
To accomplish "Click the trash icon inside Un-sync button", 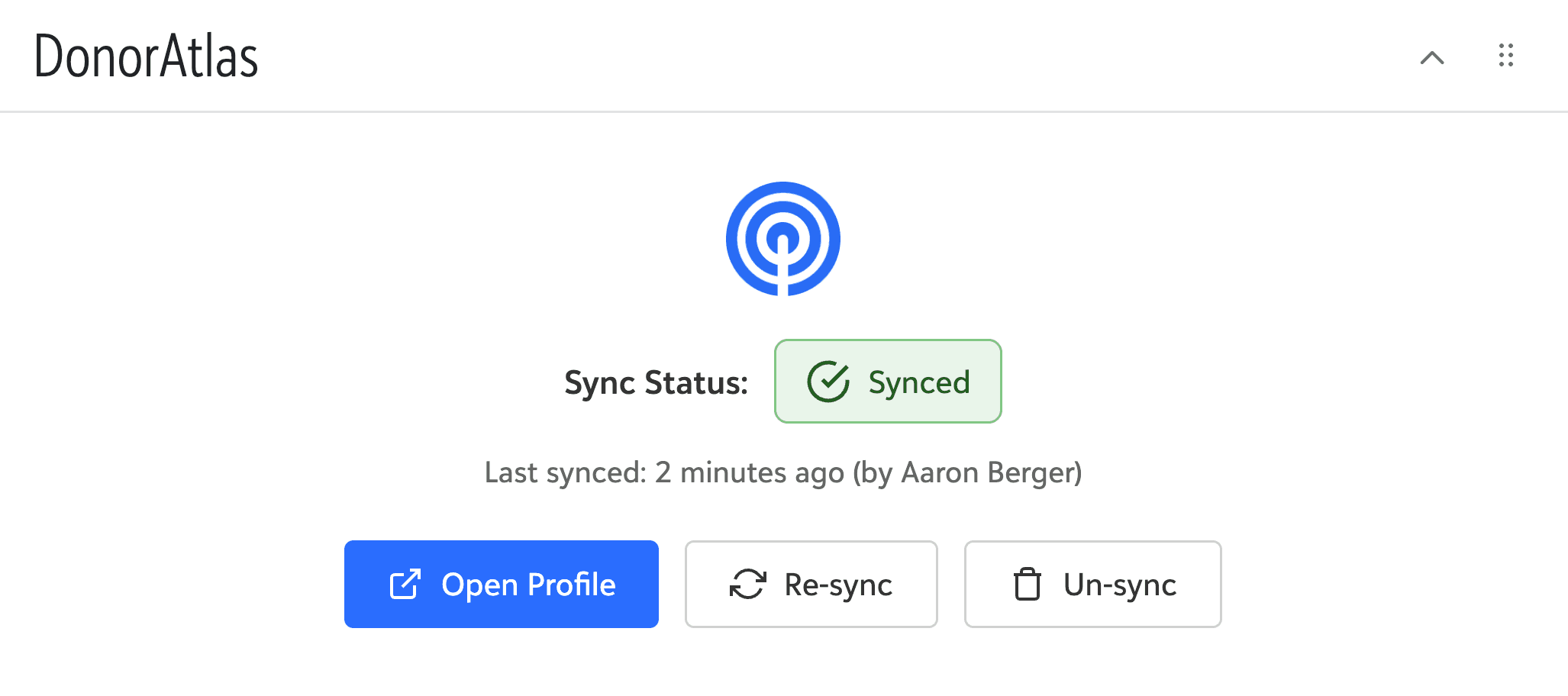I will [1028, 584].
